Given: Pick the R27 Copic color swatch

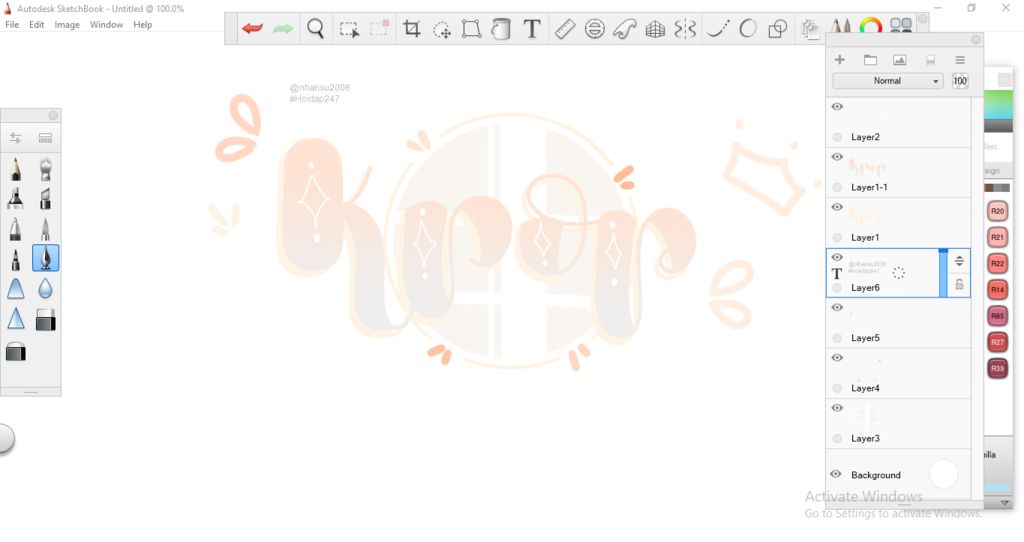Looking at the screenshot, I should click(x=997, y=342).
